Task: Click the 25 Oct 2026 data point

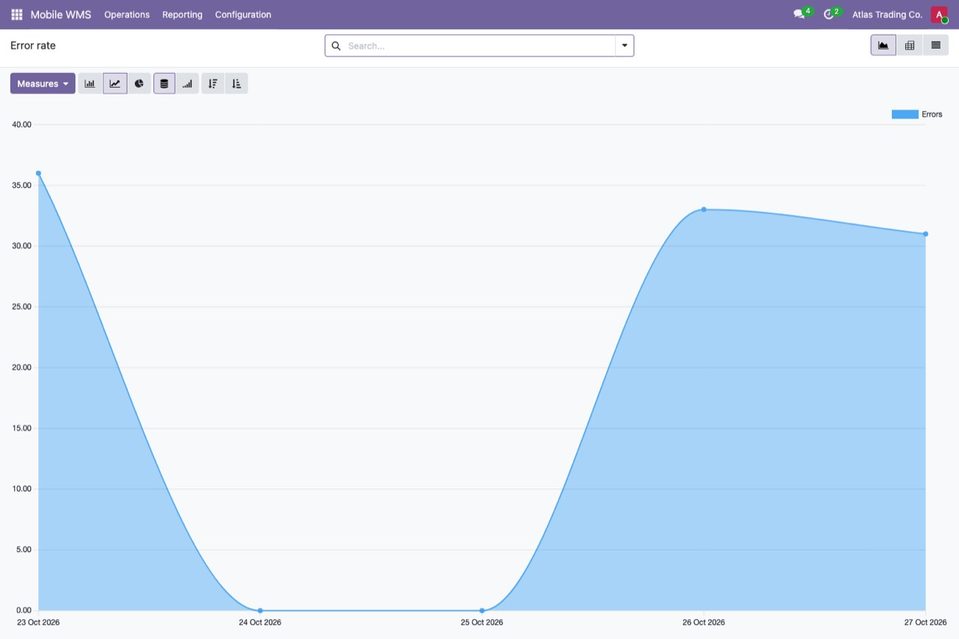Action: (482, 610)
